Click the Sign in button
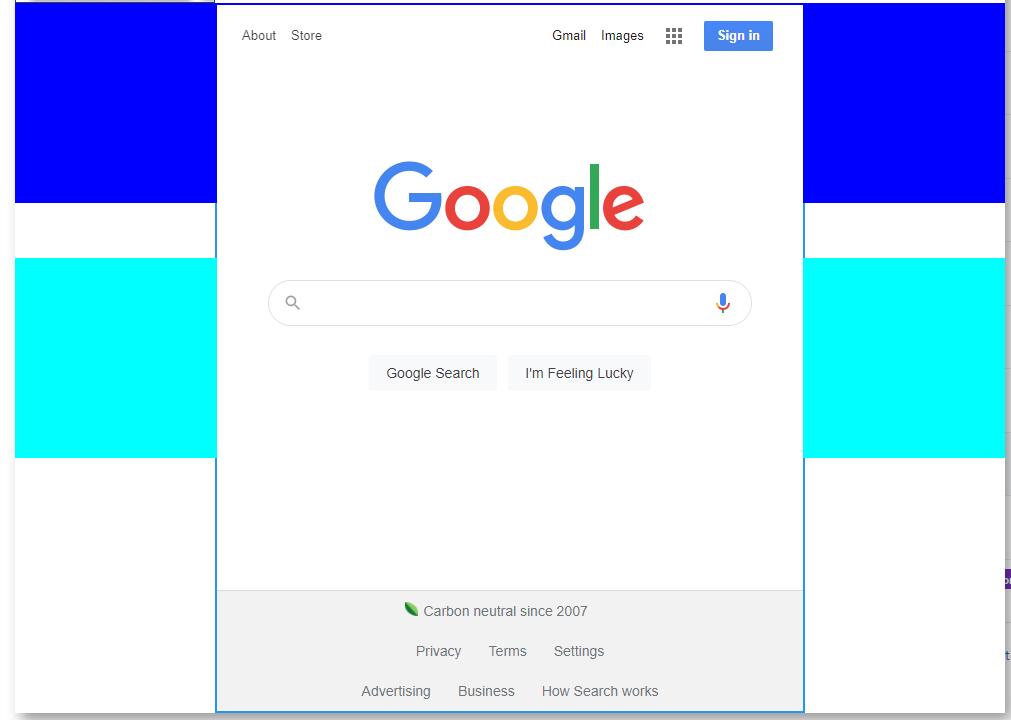The width and height of the screenshot is (1011, 720). [738, 35]
